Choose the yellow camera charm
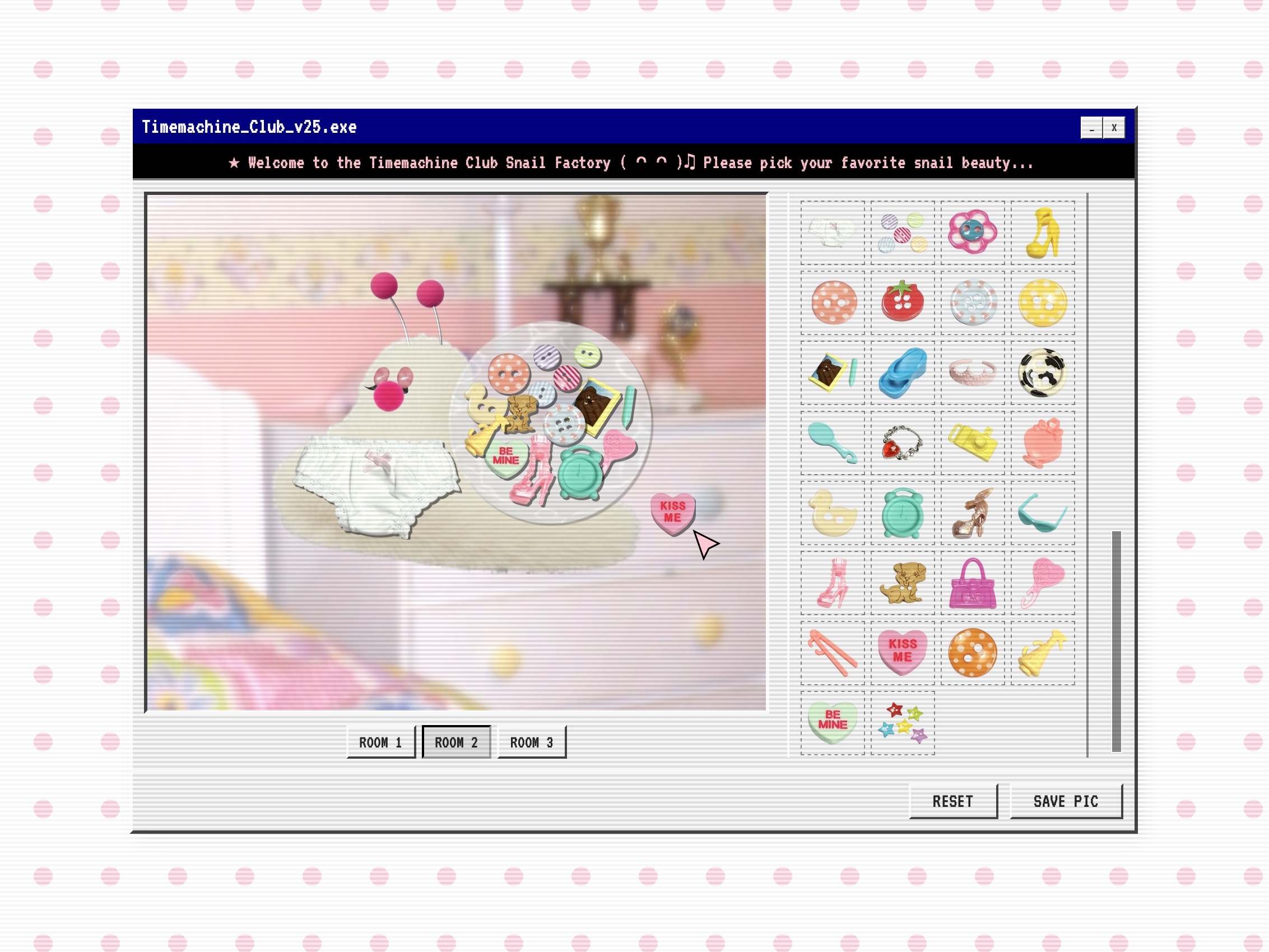 coord(973,443)
